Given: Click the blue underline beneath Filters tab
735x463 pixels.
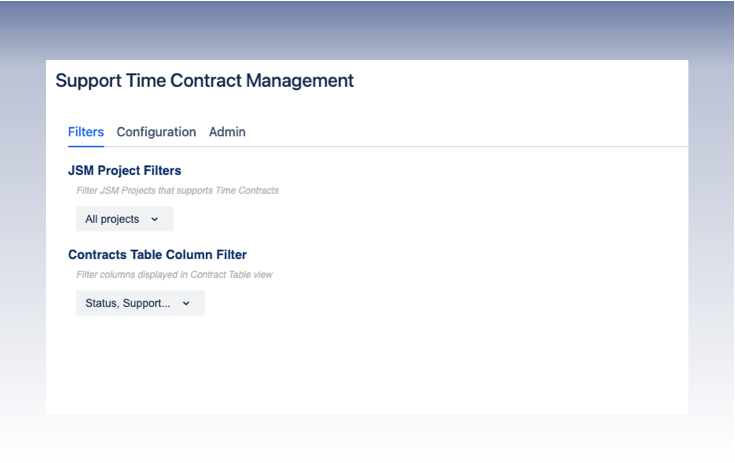Looking at the screenshot, I should pyautogui.click(x=86, y=146).
